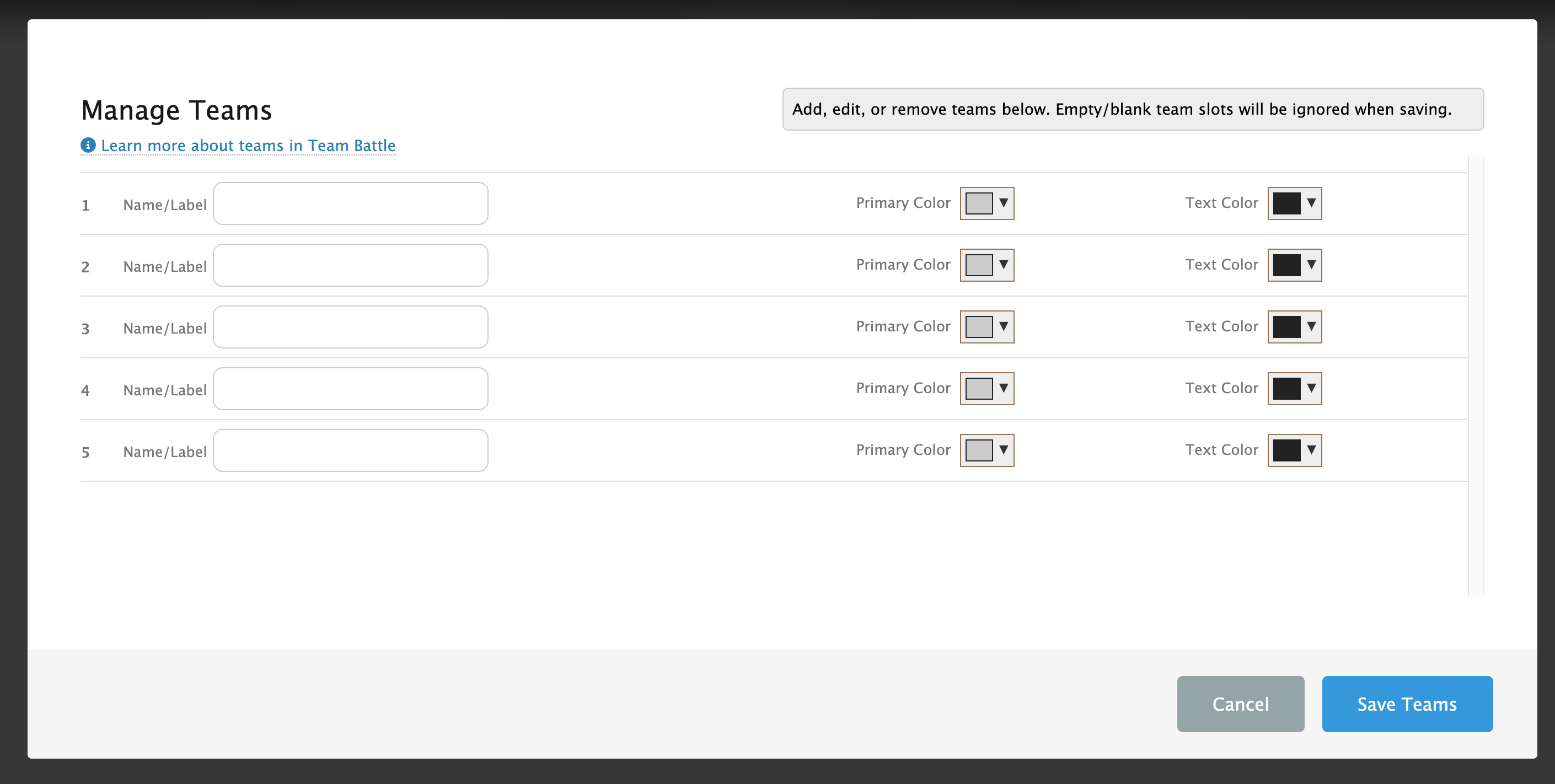Open Learn more about teams in Team Battle

pos(248,146)
